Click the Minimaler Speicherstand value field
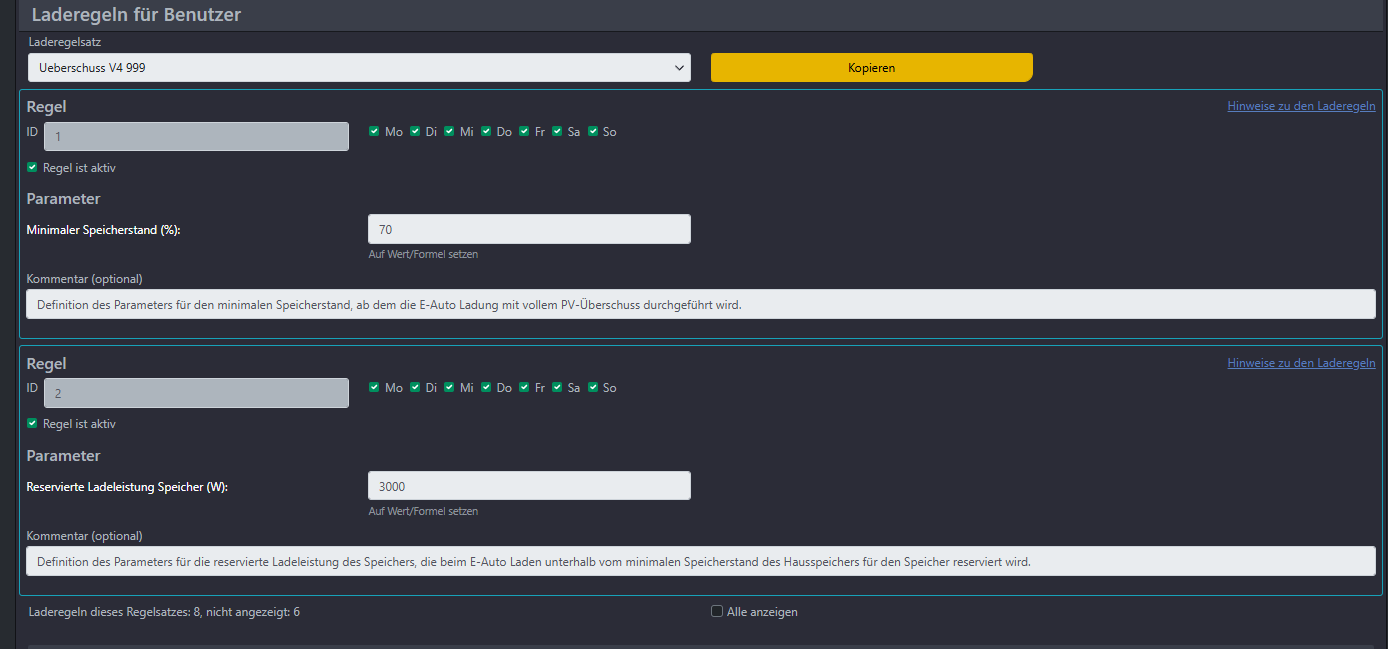The image size is (1388, 649). pos(529,229)
